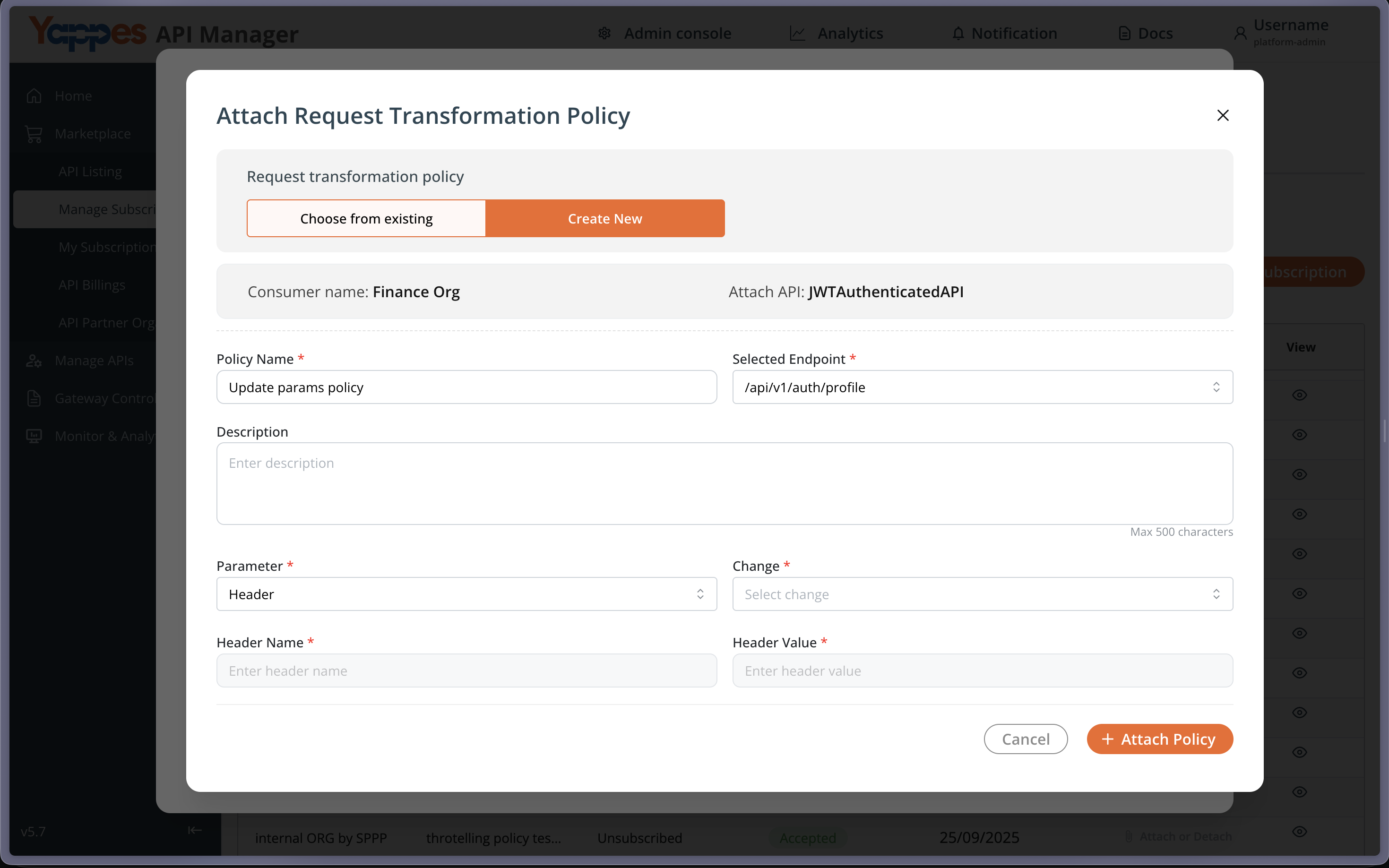The width and height of the screenshot is (1389, 868).
Task: Click the fourth row view eye icon
Action: click(x=1299, y=514)
